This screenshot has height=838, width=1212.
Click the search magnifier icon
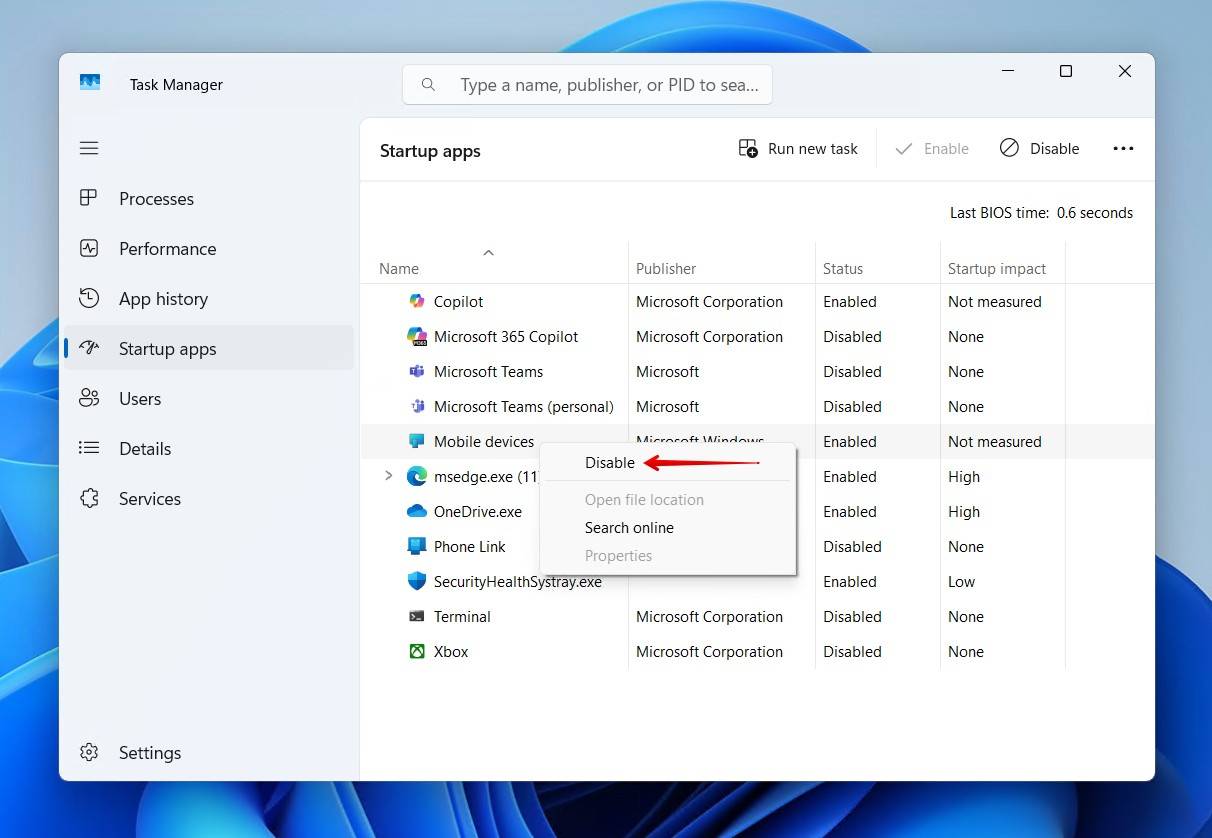coord(428,85)
